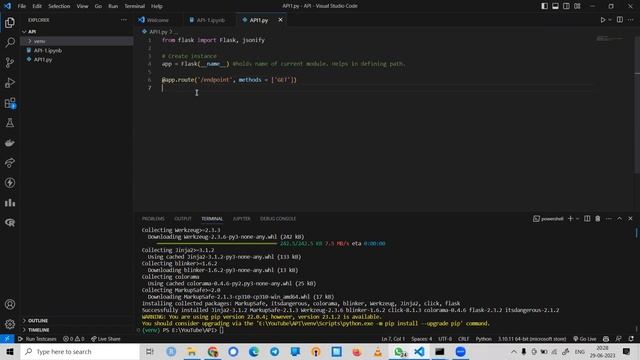
Task: Open the Run dropdown arrow beside play button
Action: [610, 20]
